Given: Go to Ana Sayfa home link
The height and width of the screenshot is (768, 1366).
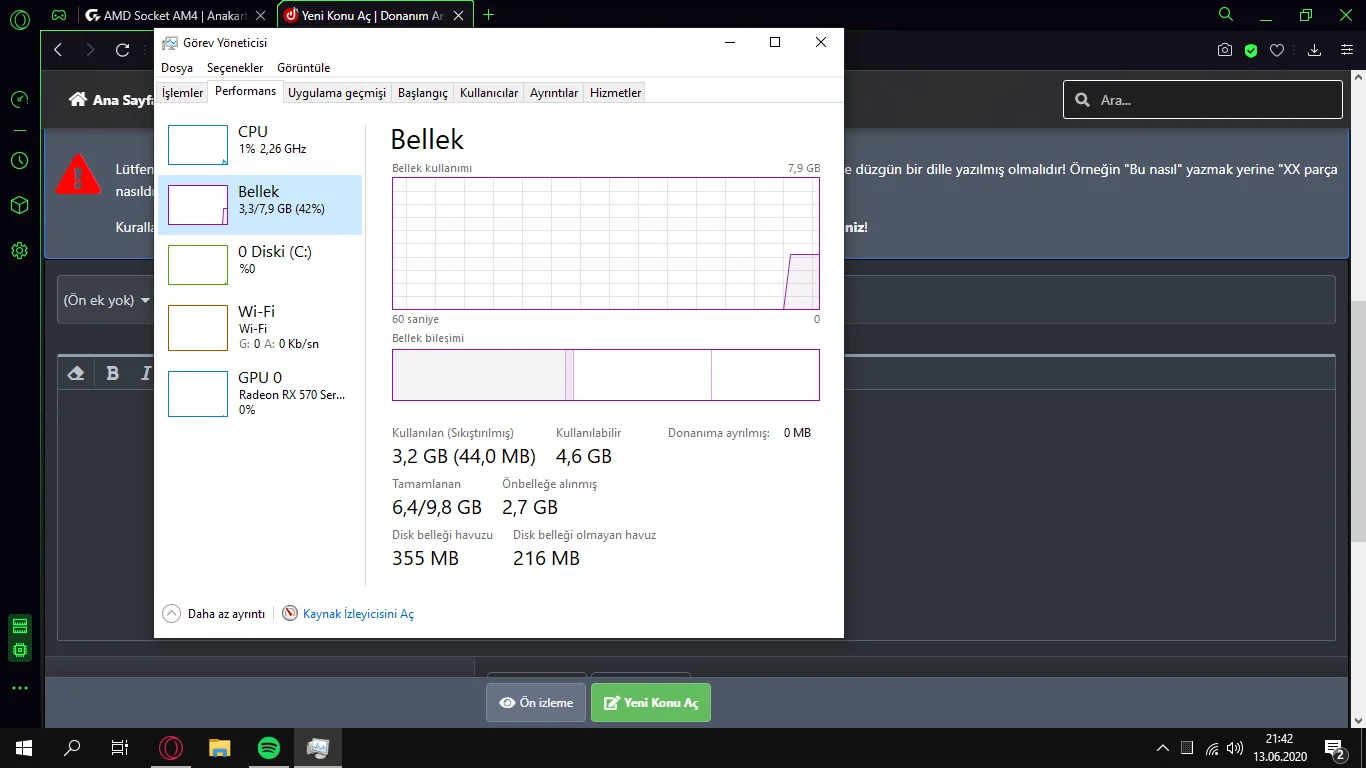Looking at the screenshot, I should (112, 100).
